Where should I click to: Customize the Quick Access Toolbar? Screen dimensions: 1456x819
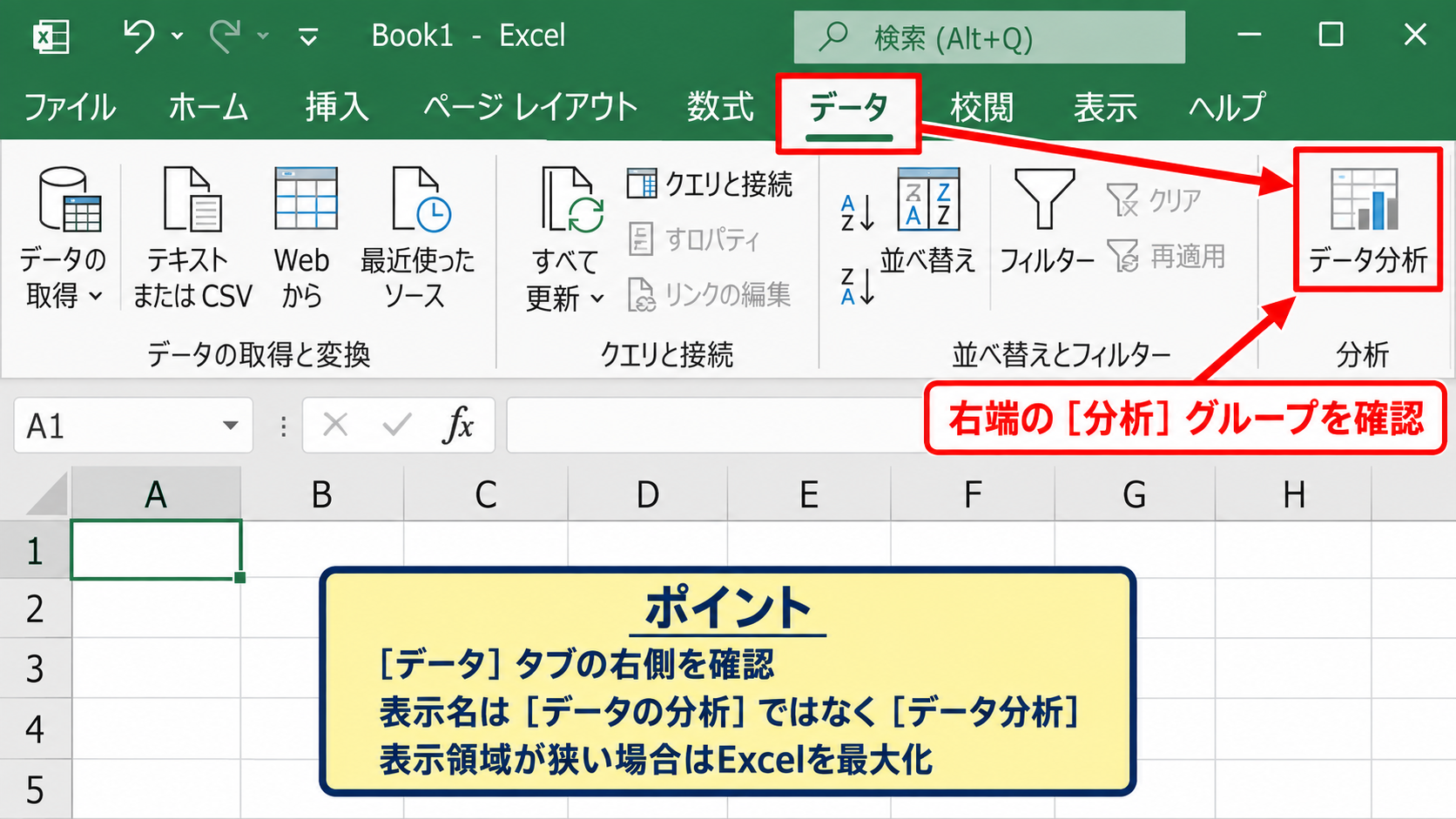pyautogui.click(x=308, y=37)
